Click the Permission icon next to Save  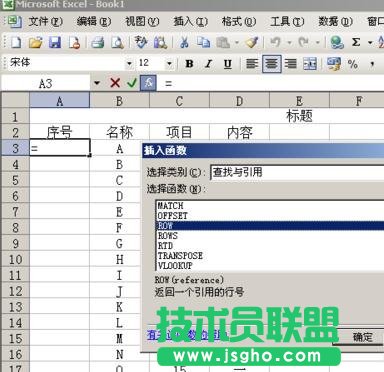click(74, 42)
